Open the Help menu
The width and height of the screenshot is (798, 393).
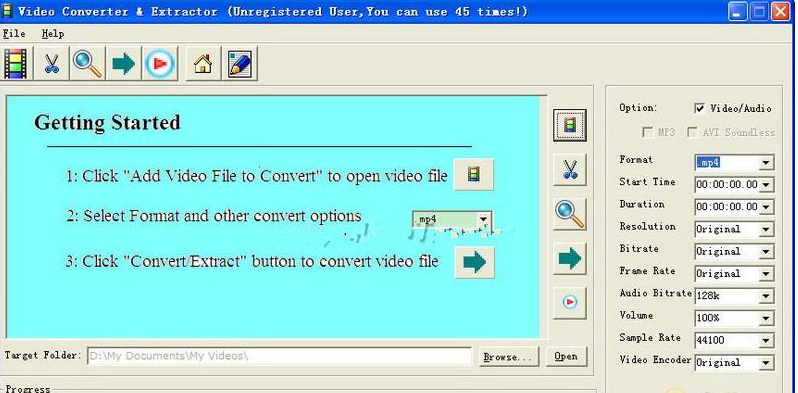(x=53, y=34)
